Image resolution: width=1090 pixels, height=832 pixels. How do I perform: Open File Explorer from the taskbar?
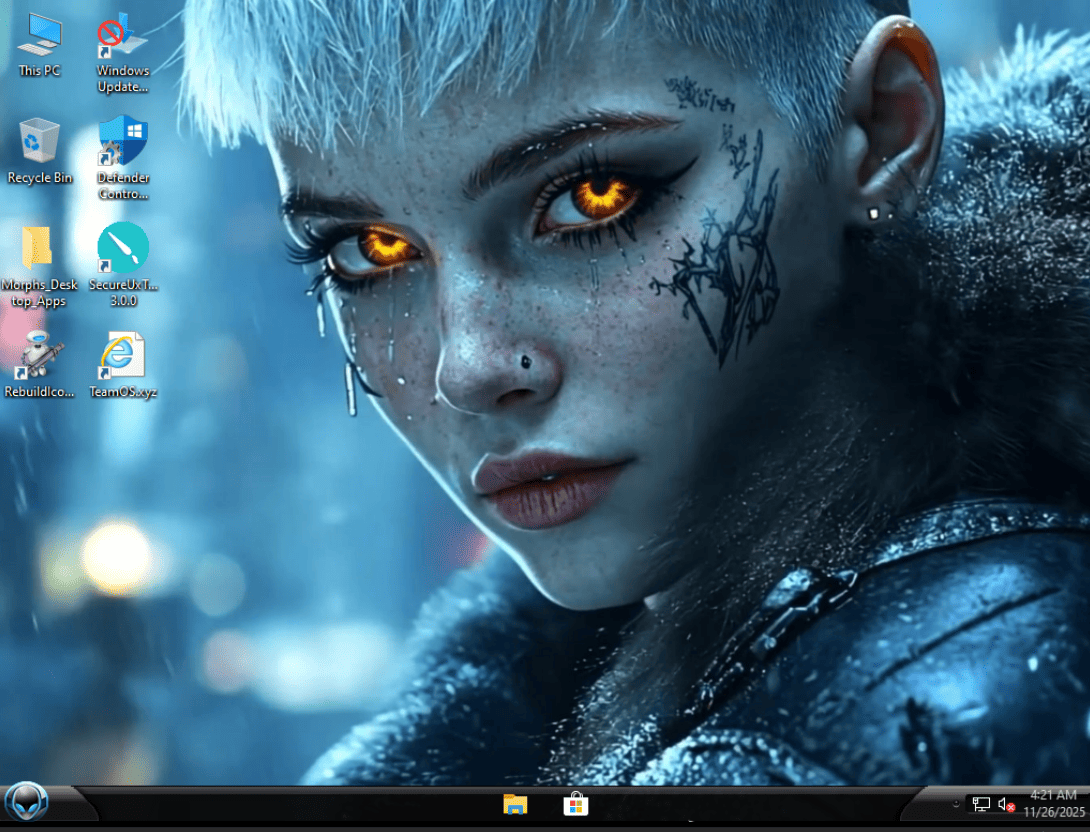515,805
